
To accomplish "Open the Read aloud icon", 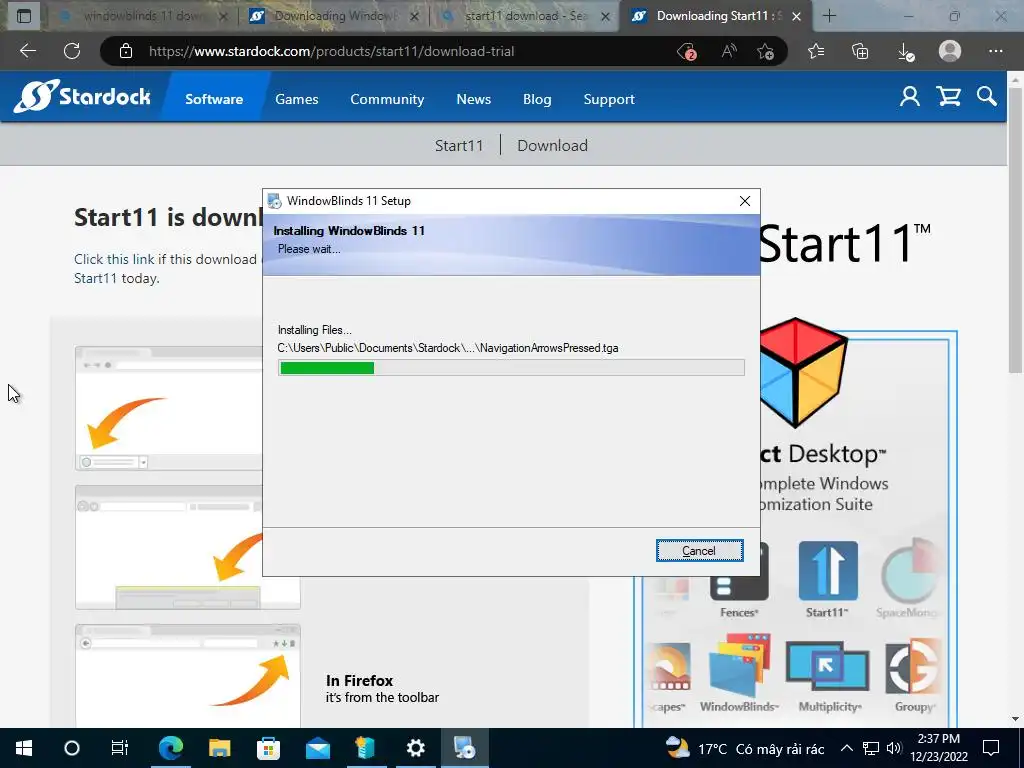I will click(729, 52).
